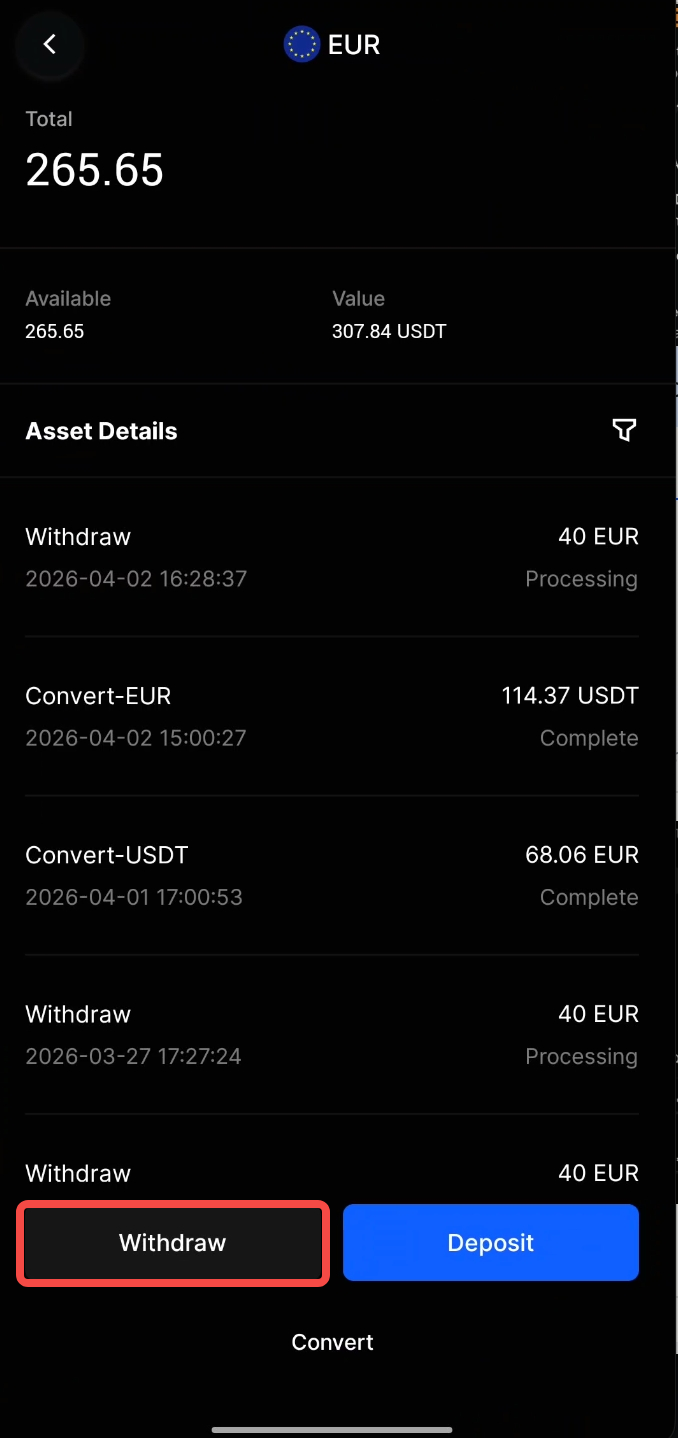This screenshot has width=678, height=1438.
Task: Tap the 114.37 USDT amount
Action: point(570,696)
